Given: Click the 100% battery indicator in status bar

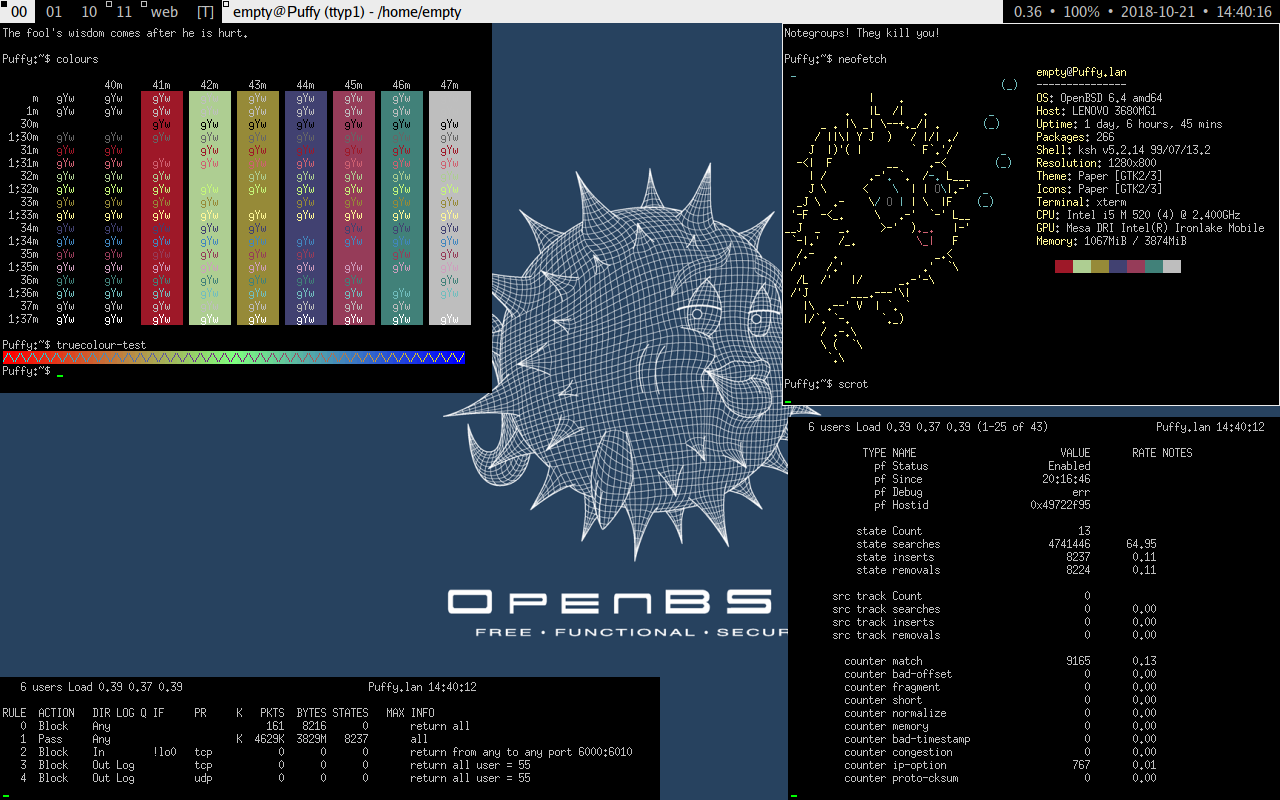Looking at the screenshot, I should click(1081, 12).
